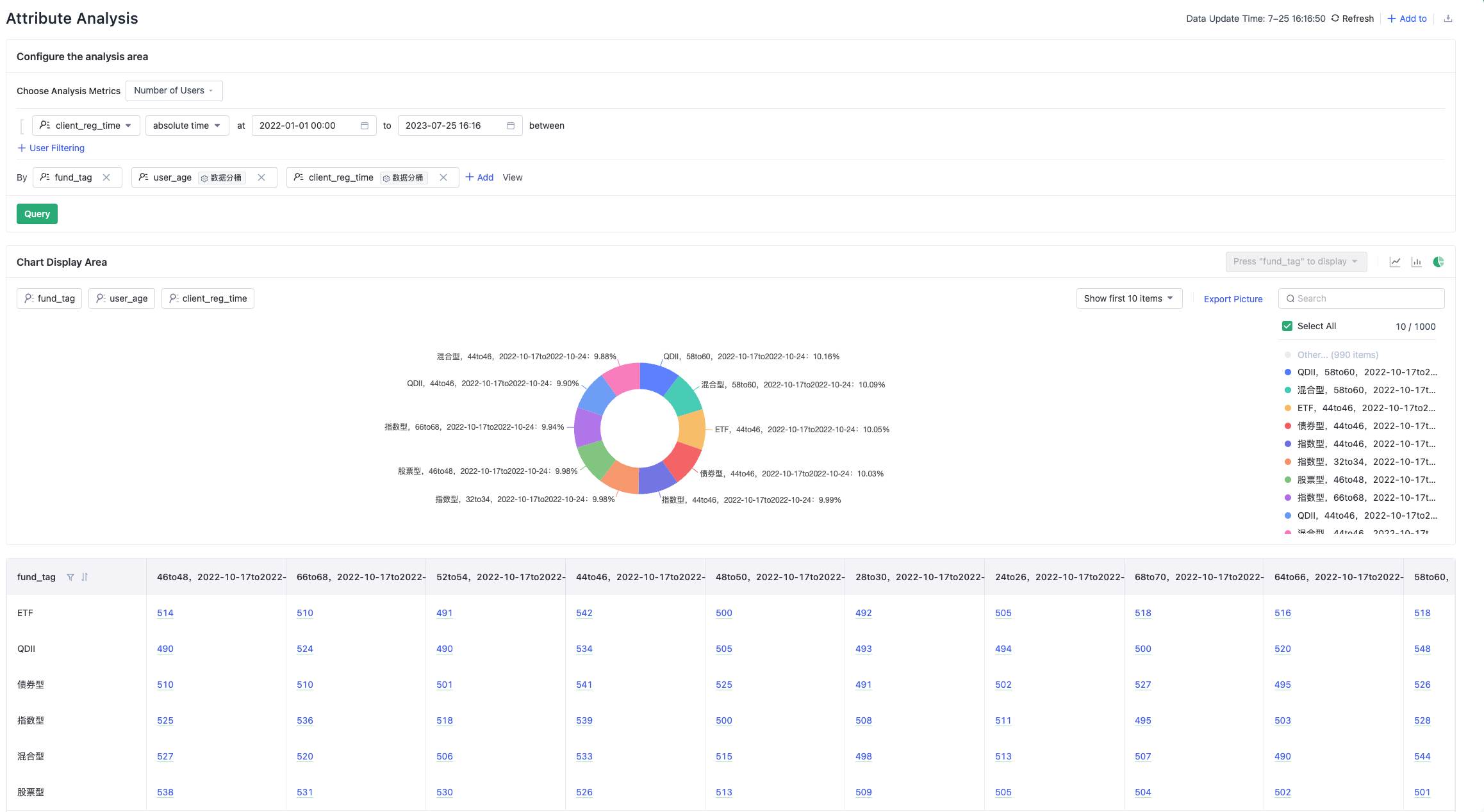The image size is (1484, 812).
Task: Expand the Show first 10 items dropdown
Action: pyautogui.click(x=1128, y=298)
